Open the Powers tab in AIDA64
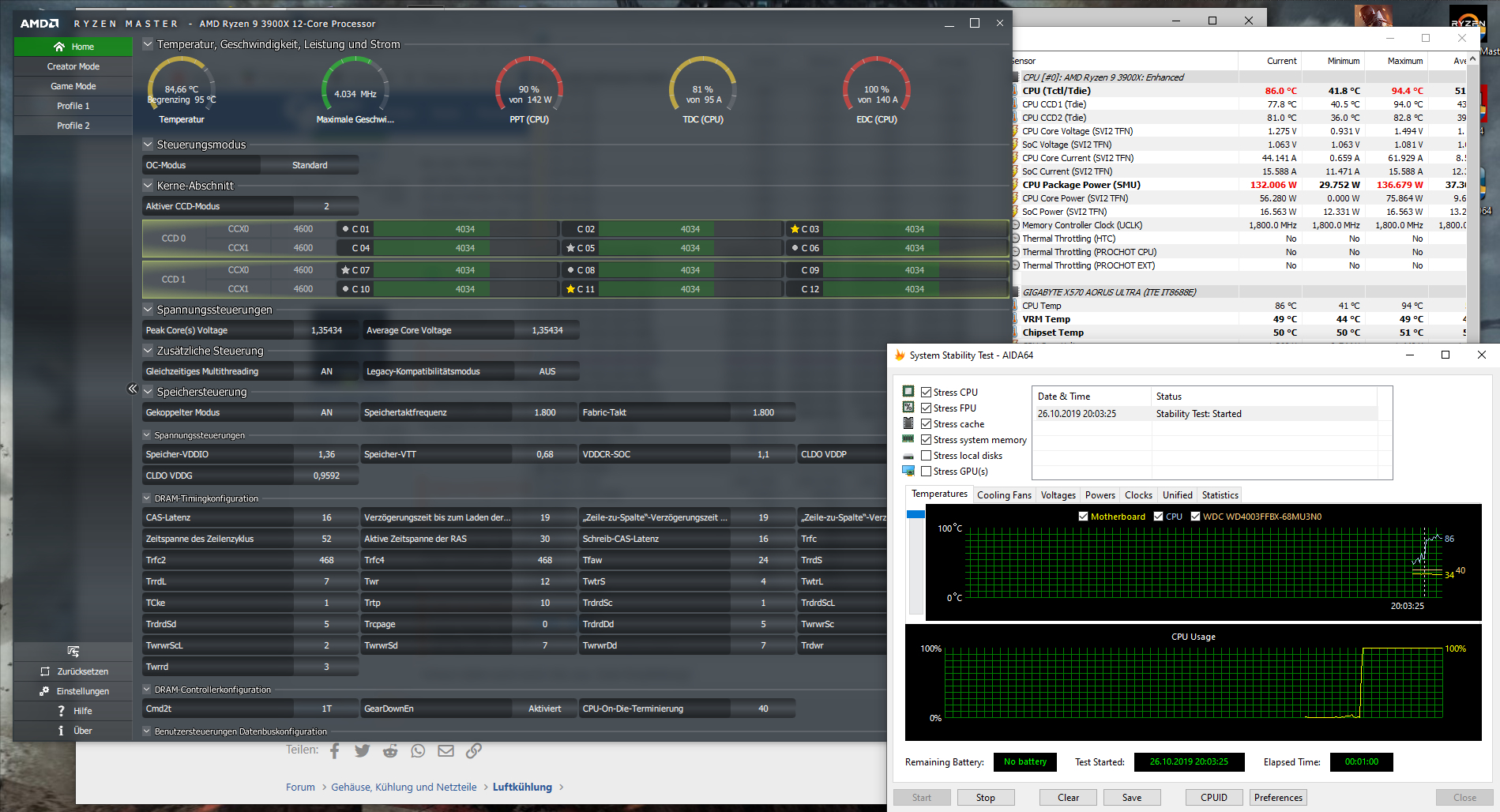This screenshot has width=1500, height=812. 1100,495
